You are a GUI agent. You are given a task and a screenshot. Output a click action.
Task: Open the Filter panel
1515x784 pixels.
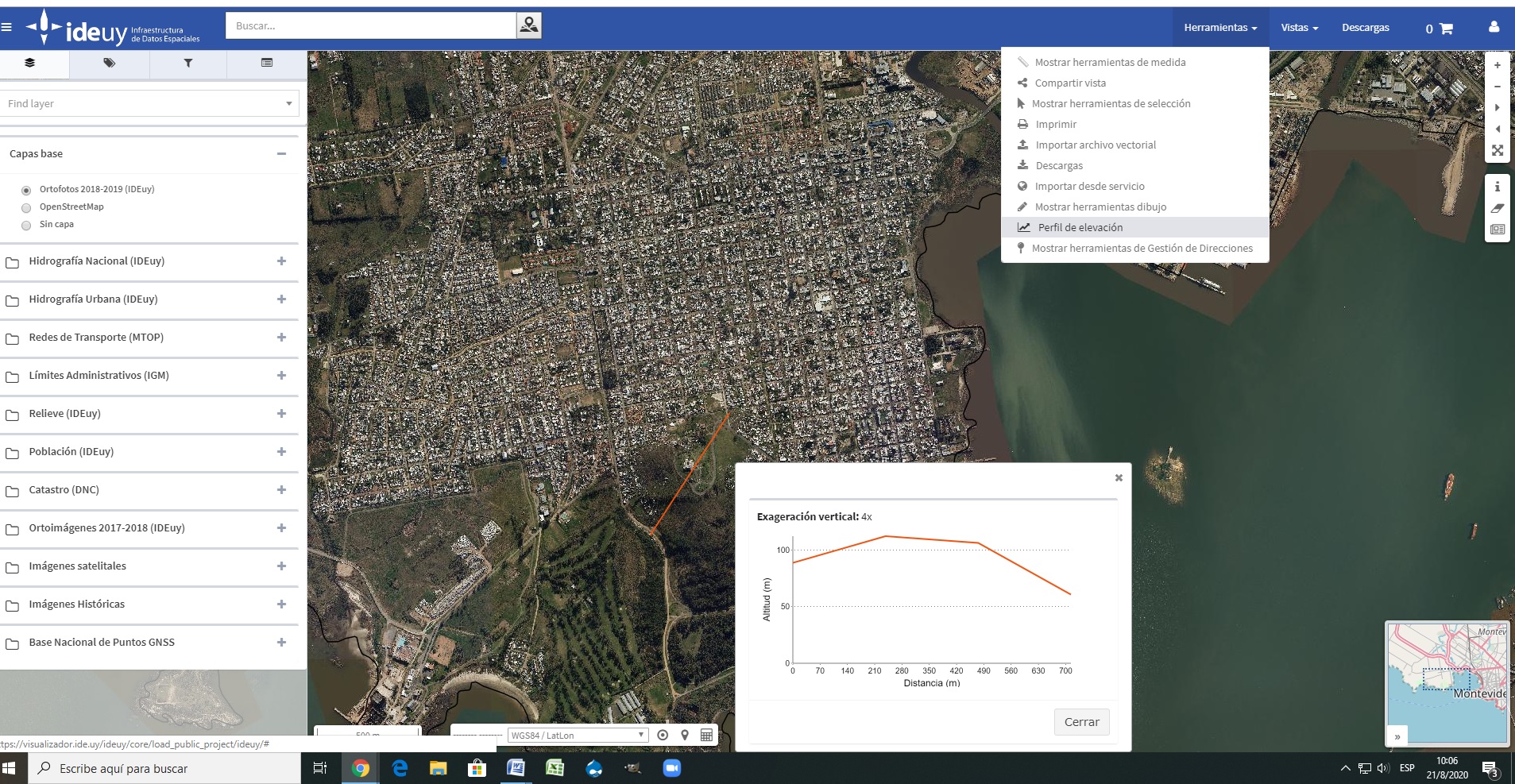(x=187, y=63)
